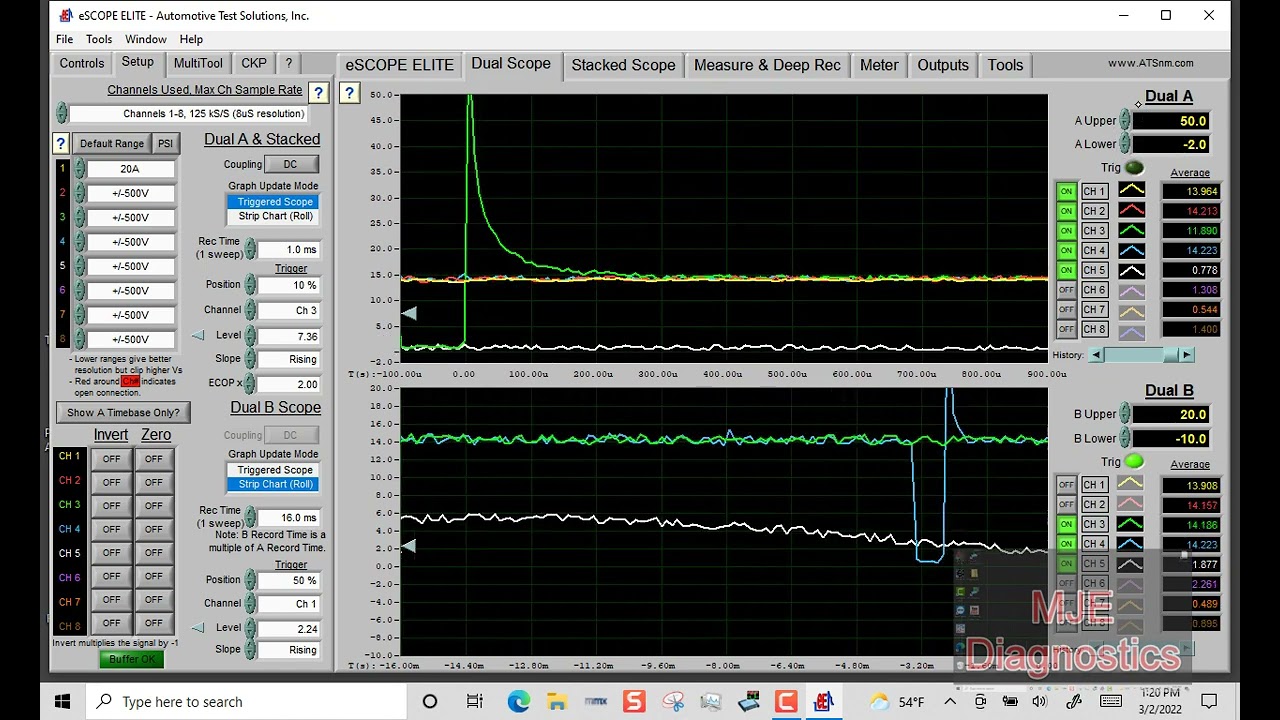Turn off Dual A CH 1 ON toggle
Image resolution: width=1280 pixels, height=720 pixels.
coord(1066,191)
